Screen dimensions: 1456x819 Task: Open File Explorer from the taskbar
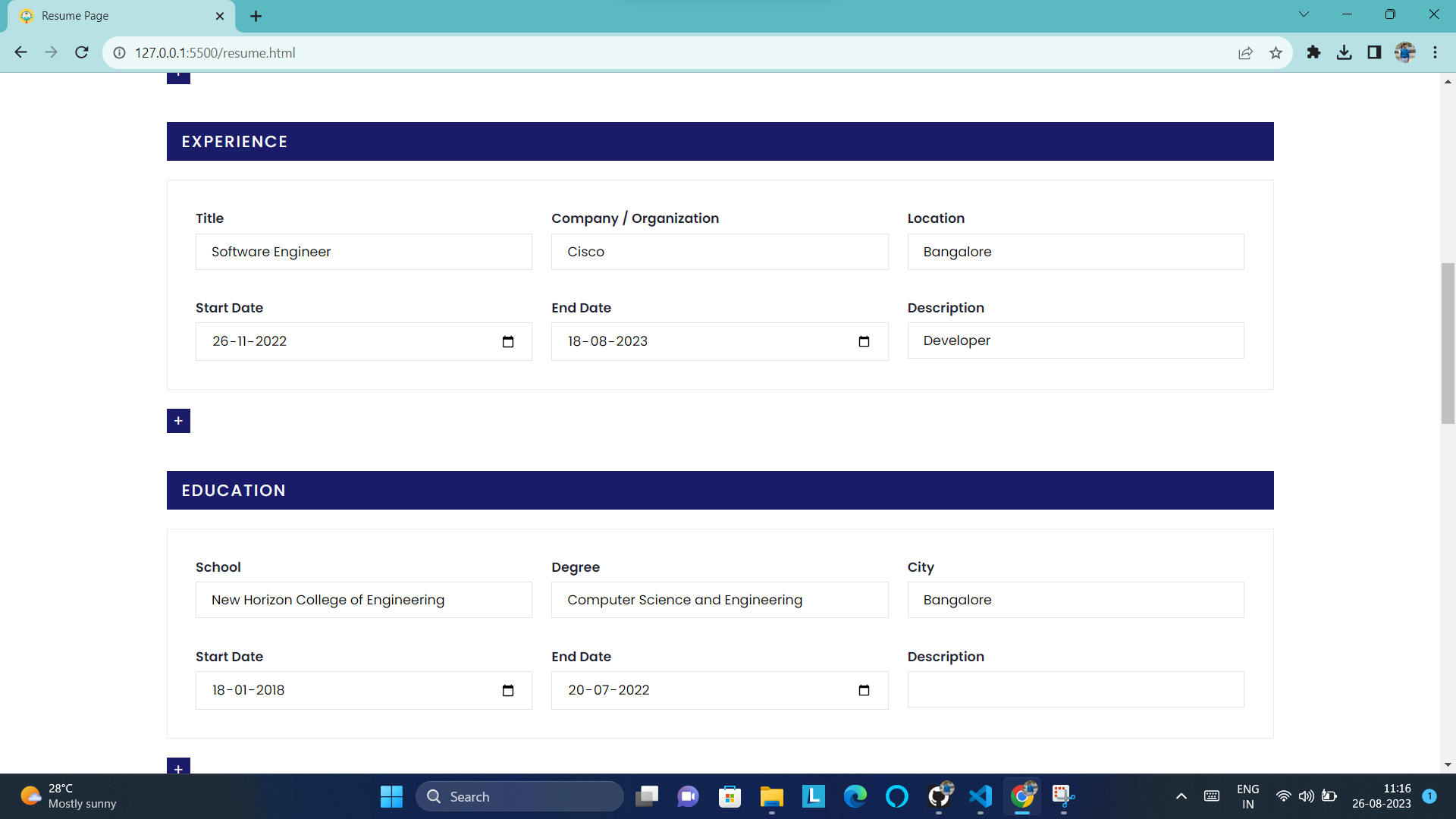[771, 796]
